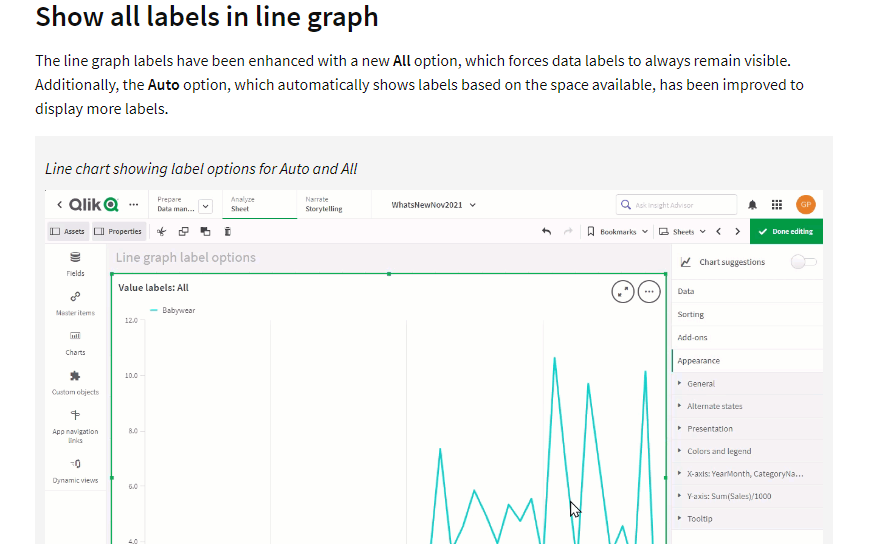The width and height of the screenshot is (871, 544).
Task: Expand the Y-axis: Sum(Sales)/1000 section
Action: tap(747, 496)
